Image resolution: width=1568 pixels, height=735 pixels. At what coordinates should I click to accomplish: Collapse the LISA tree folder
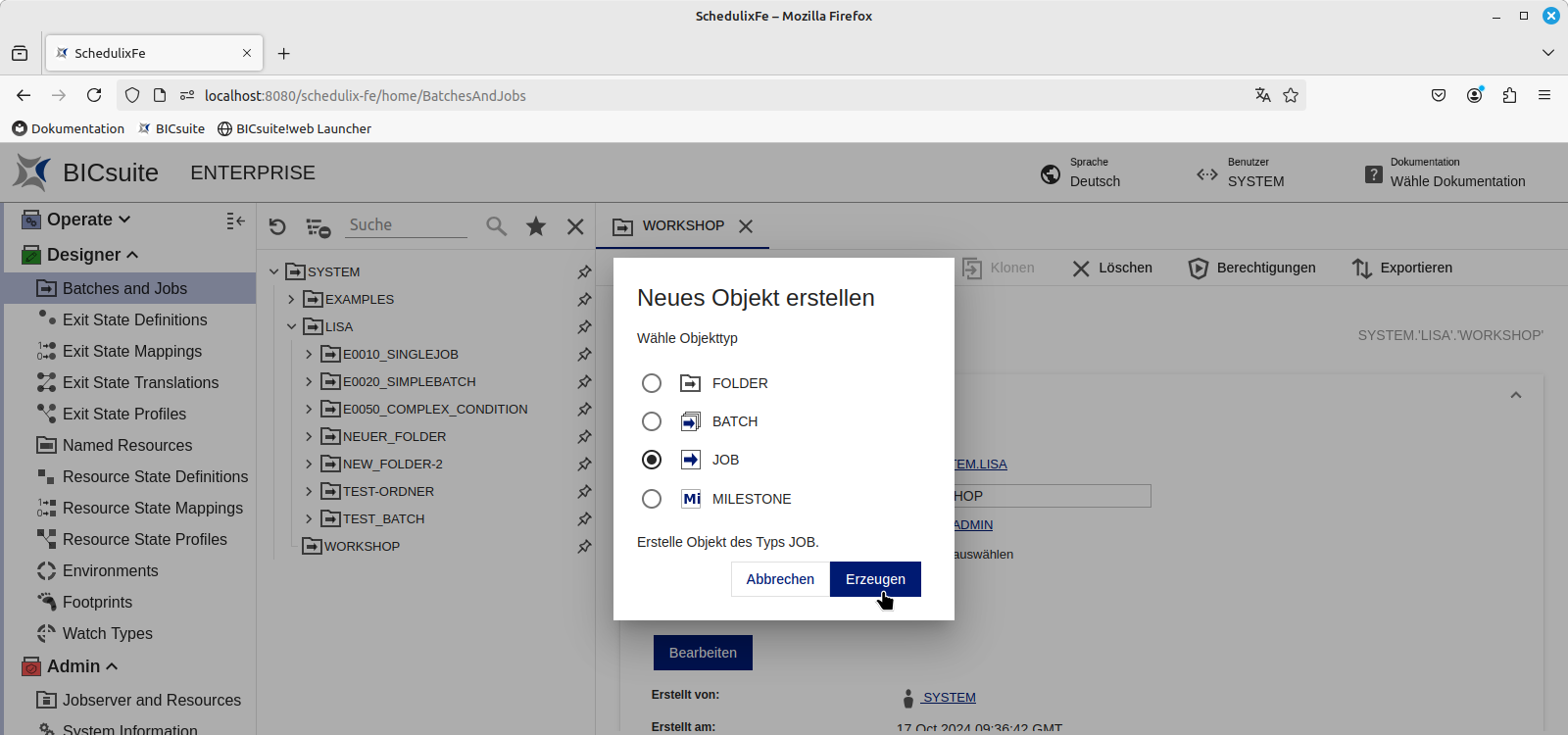[x=291, y=326]
